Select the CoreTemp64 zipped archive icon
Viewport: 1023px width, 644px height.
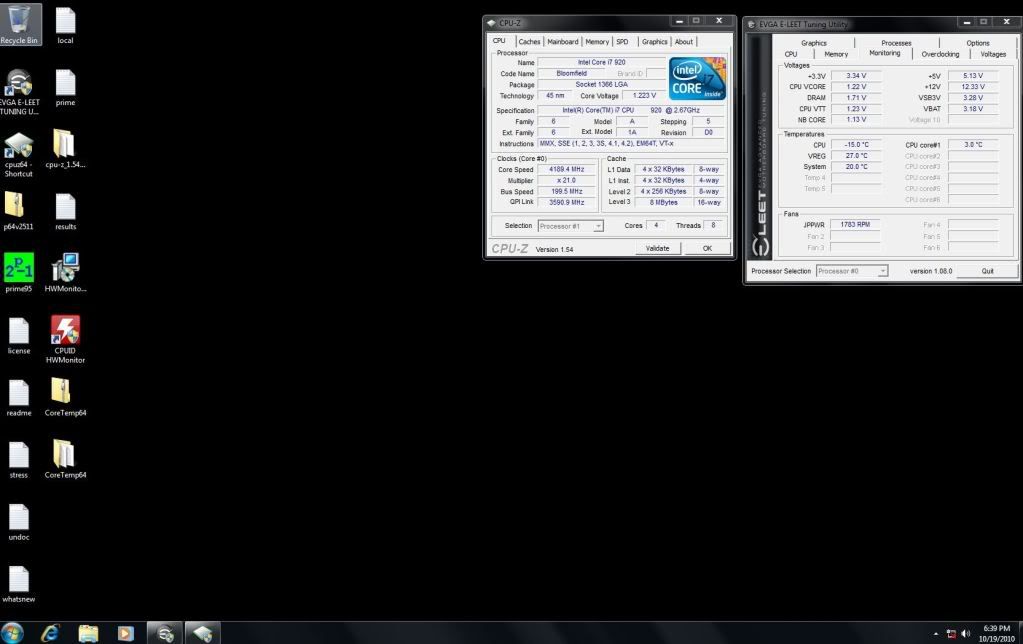(x=65, y=397)
